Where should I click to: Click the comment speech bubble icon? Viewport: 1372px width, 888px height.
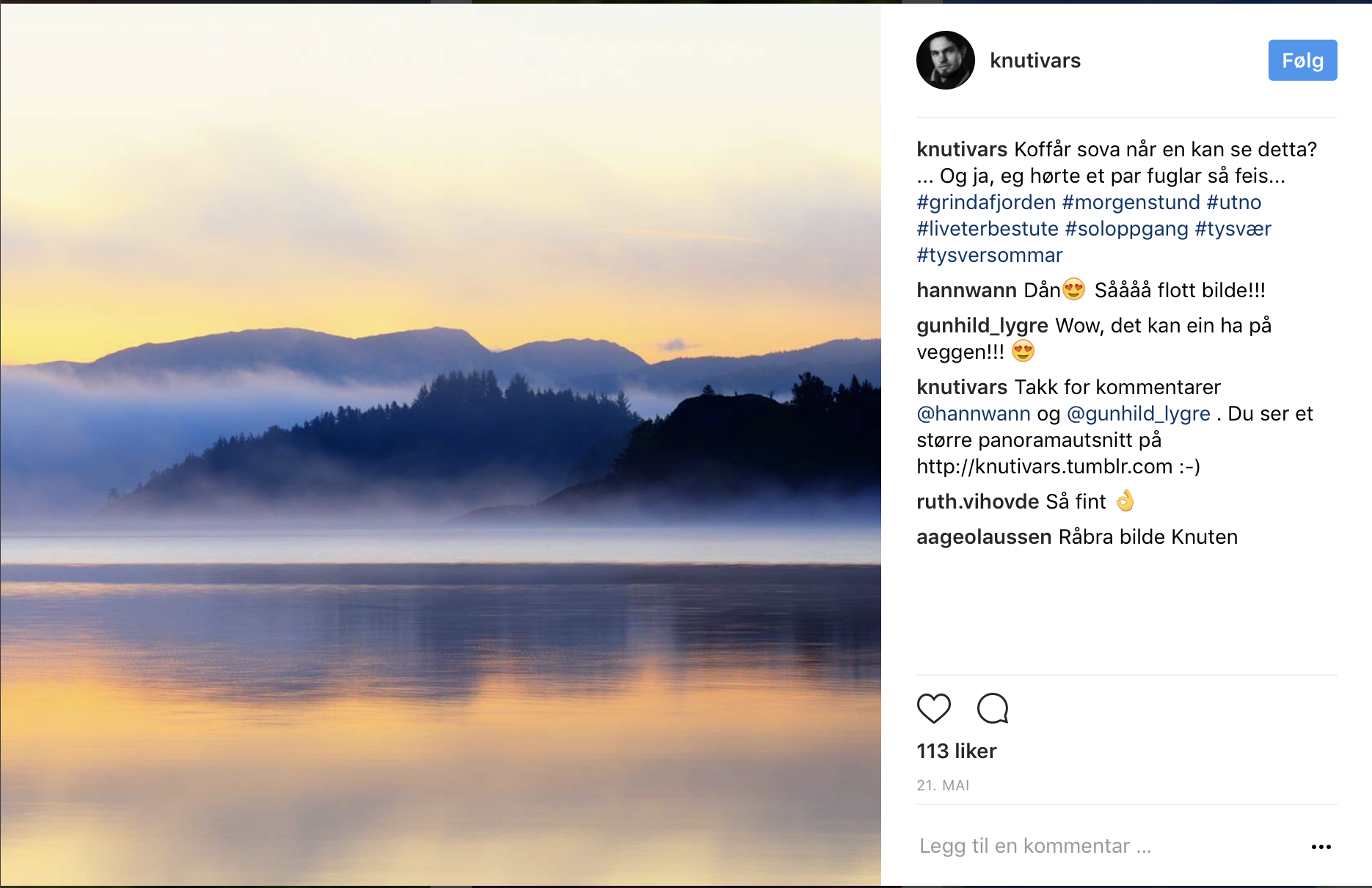[993, 708]
